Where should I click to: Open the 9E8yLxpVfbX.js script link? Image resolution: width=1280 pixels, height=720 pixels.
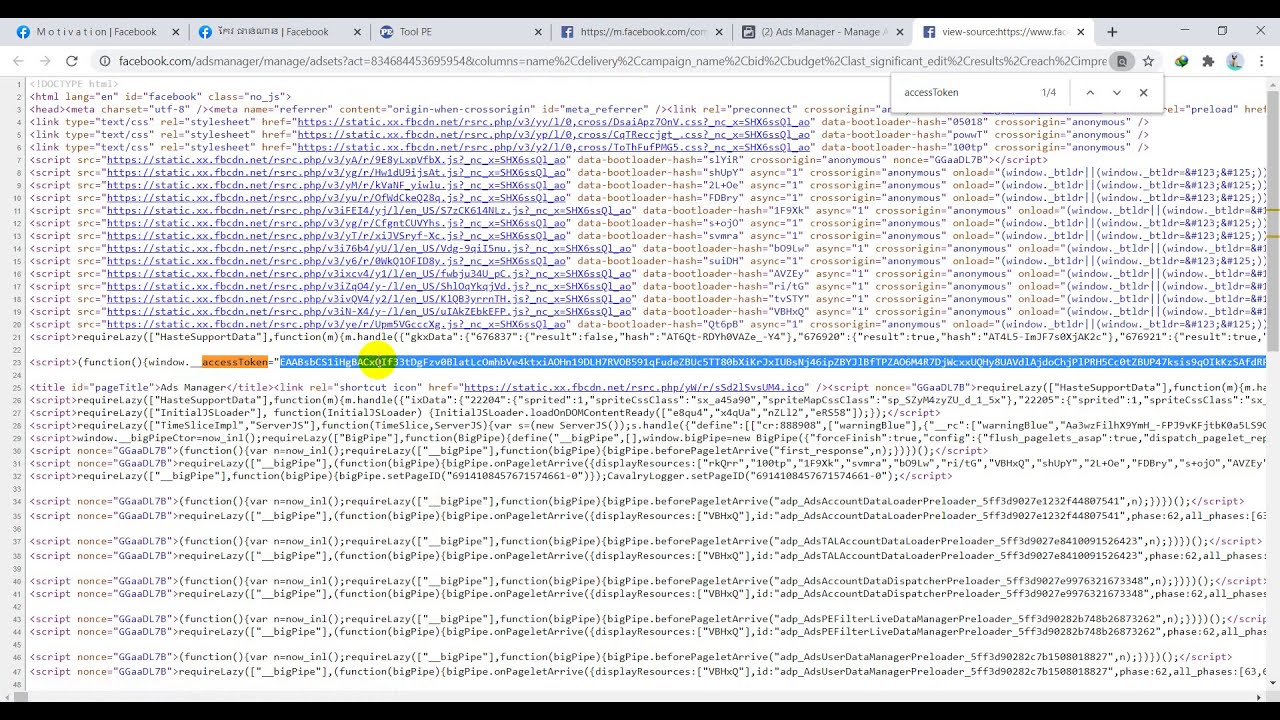(x=337, y=160)
